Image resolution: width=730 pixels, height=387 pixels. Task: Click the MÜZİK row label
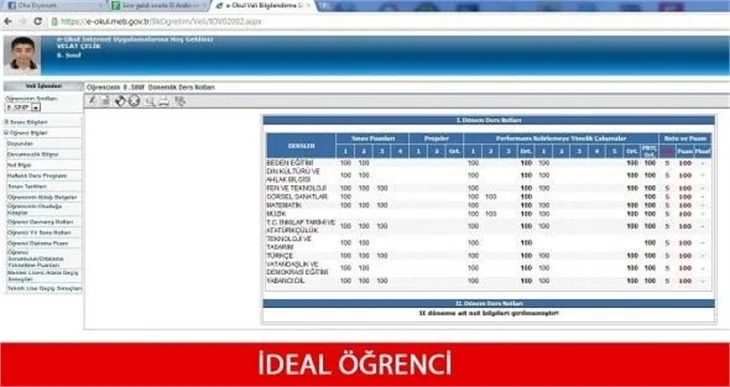click(276, 214)
